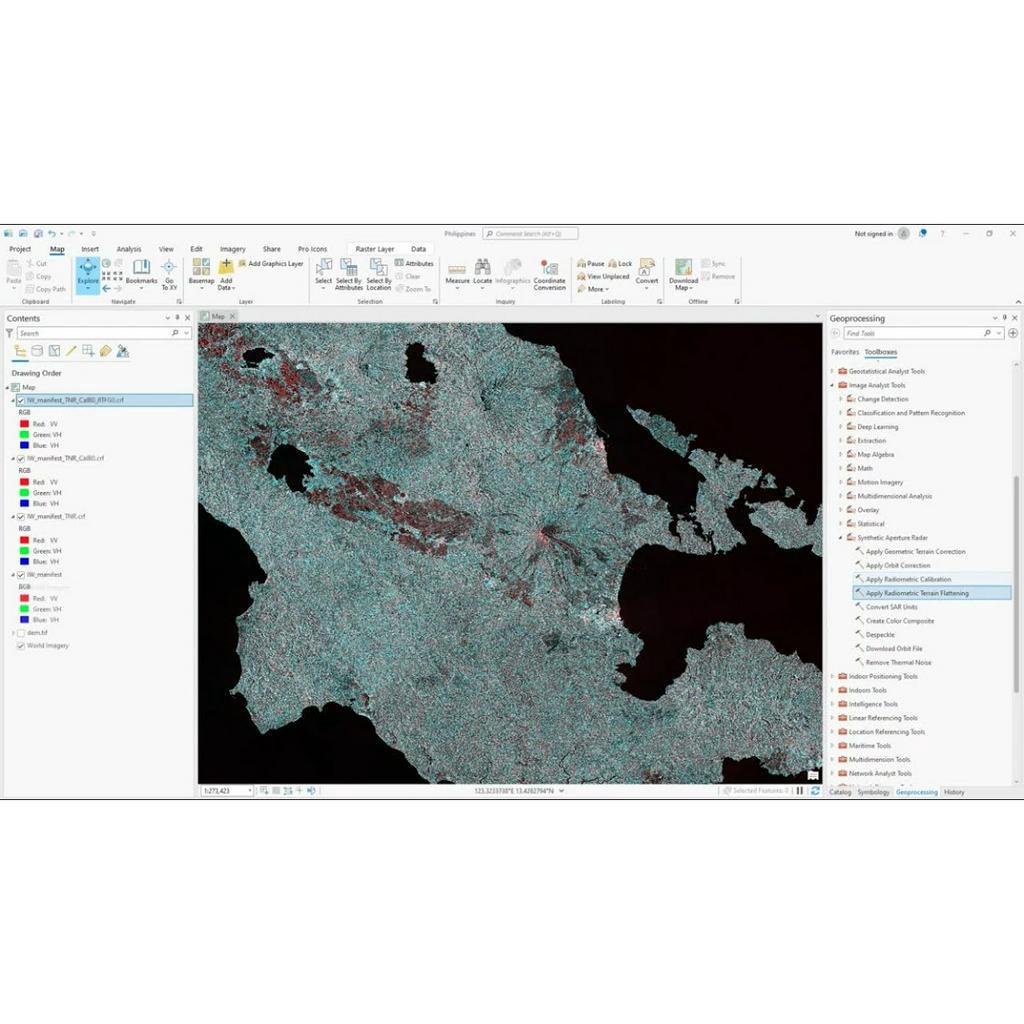This screenshot has height=1024, width=1024.
Task: Activate the Measure tool
Action: tap(457, 272)
